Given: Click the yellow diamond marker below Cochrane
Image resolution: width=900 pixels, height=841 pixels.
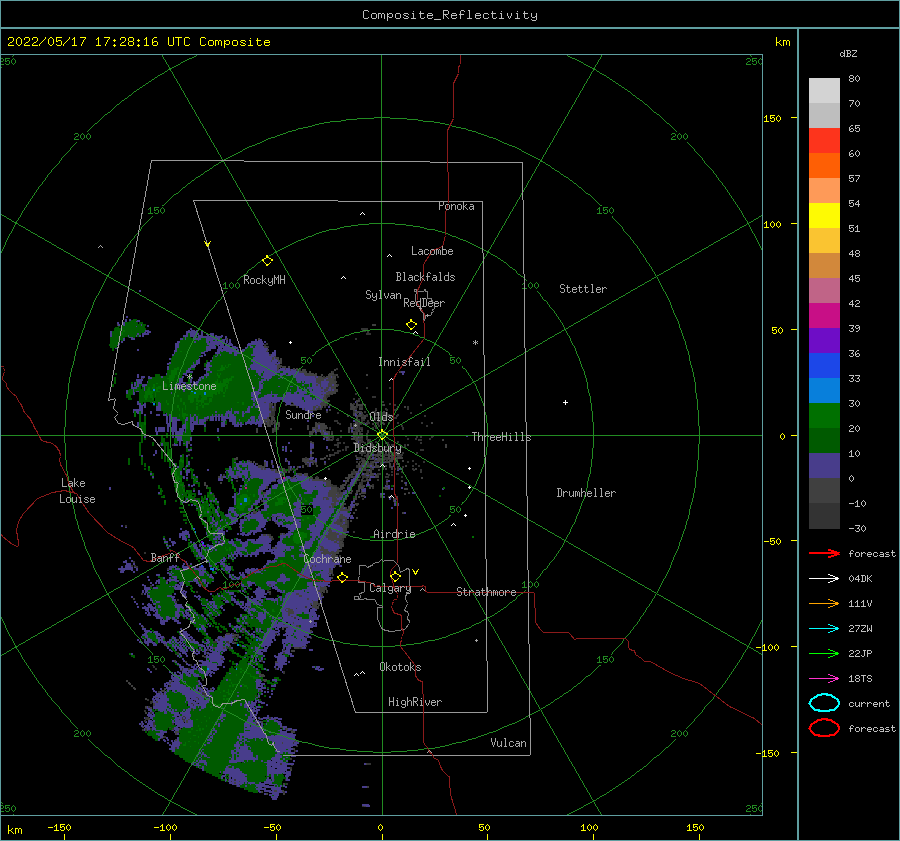Looking at the screenshot, I should click(342, 577).
